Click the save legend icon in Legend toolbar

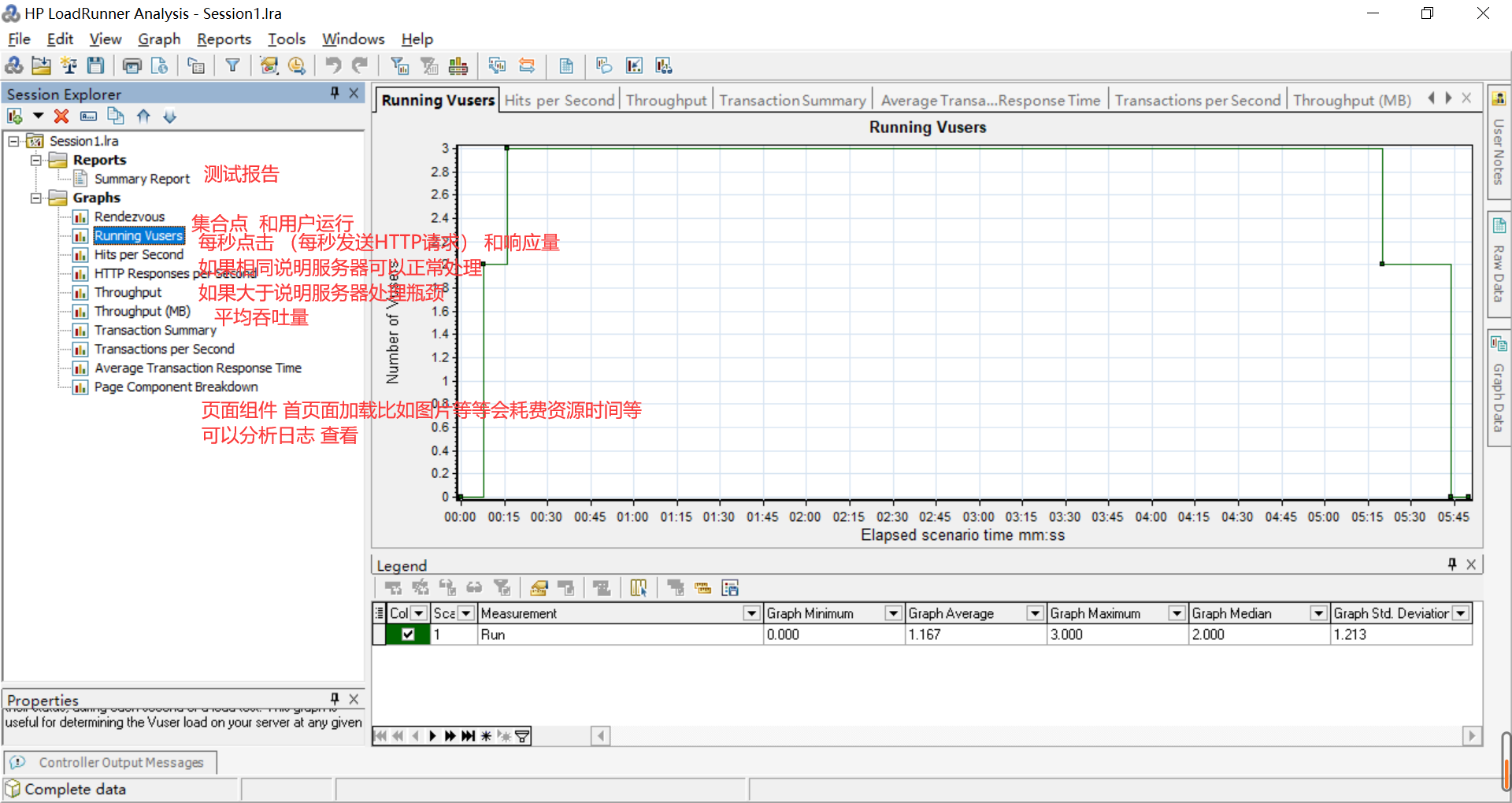pyautogui.click(x=730, y=588)
